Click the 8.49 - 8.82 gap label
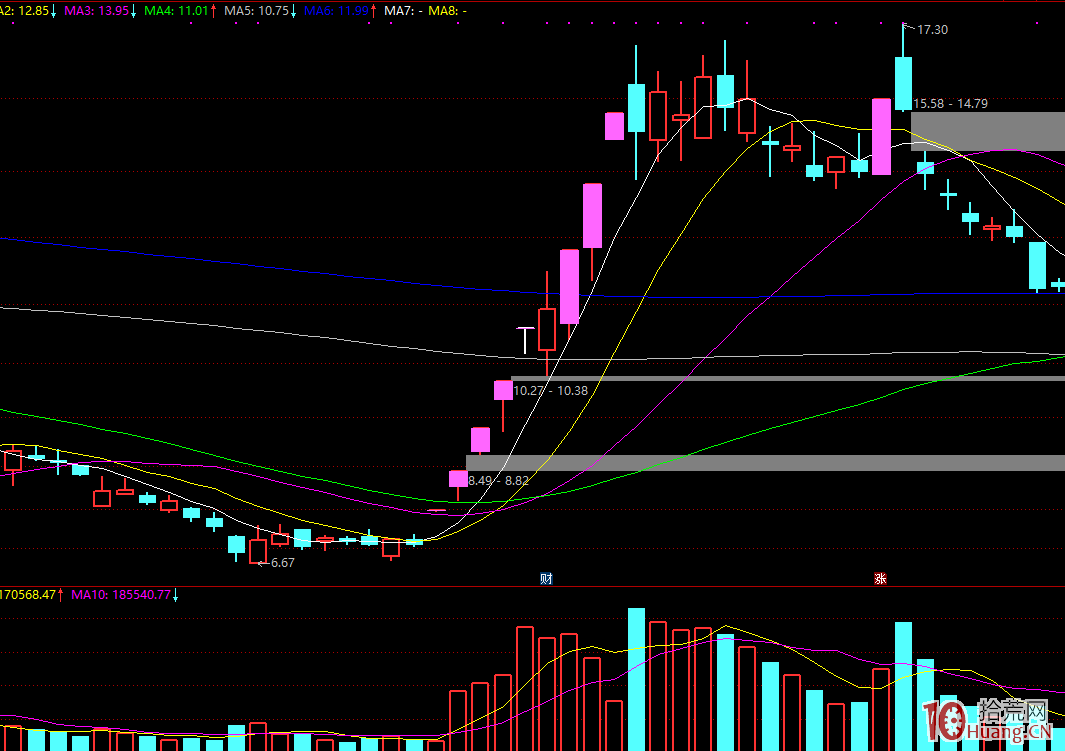 pos(499,481)
